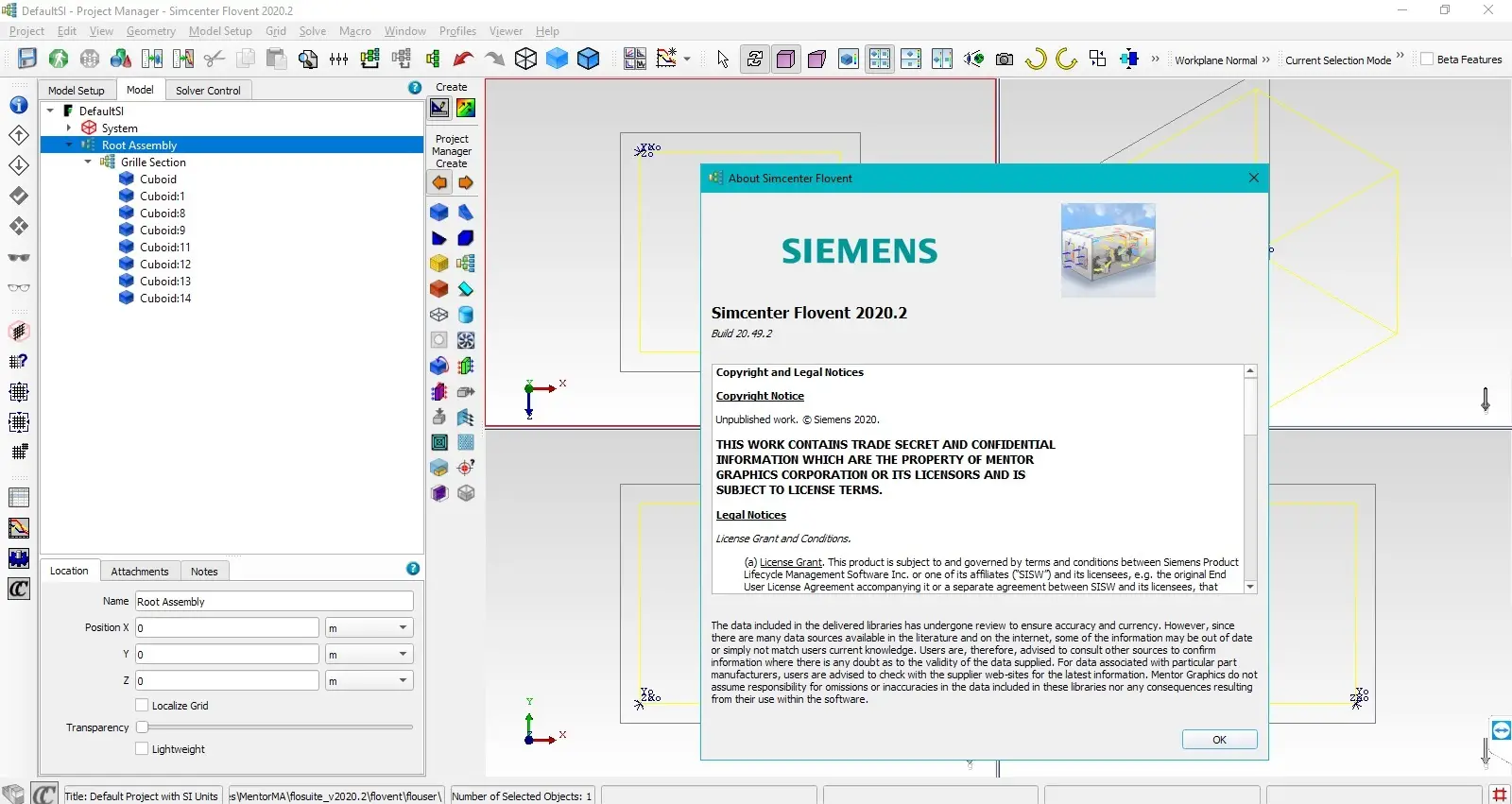The height and width of the screenshot is (804, 1512).
Task: Enable the Beta Features checkbox
Action: tap(1427, 60)
